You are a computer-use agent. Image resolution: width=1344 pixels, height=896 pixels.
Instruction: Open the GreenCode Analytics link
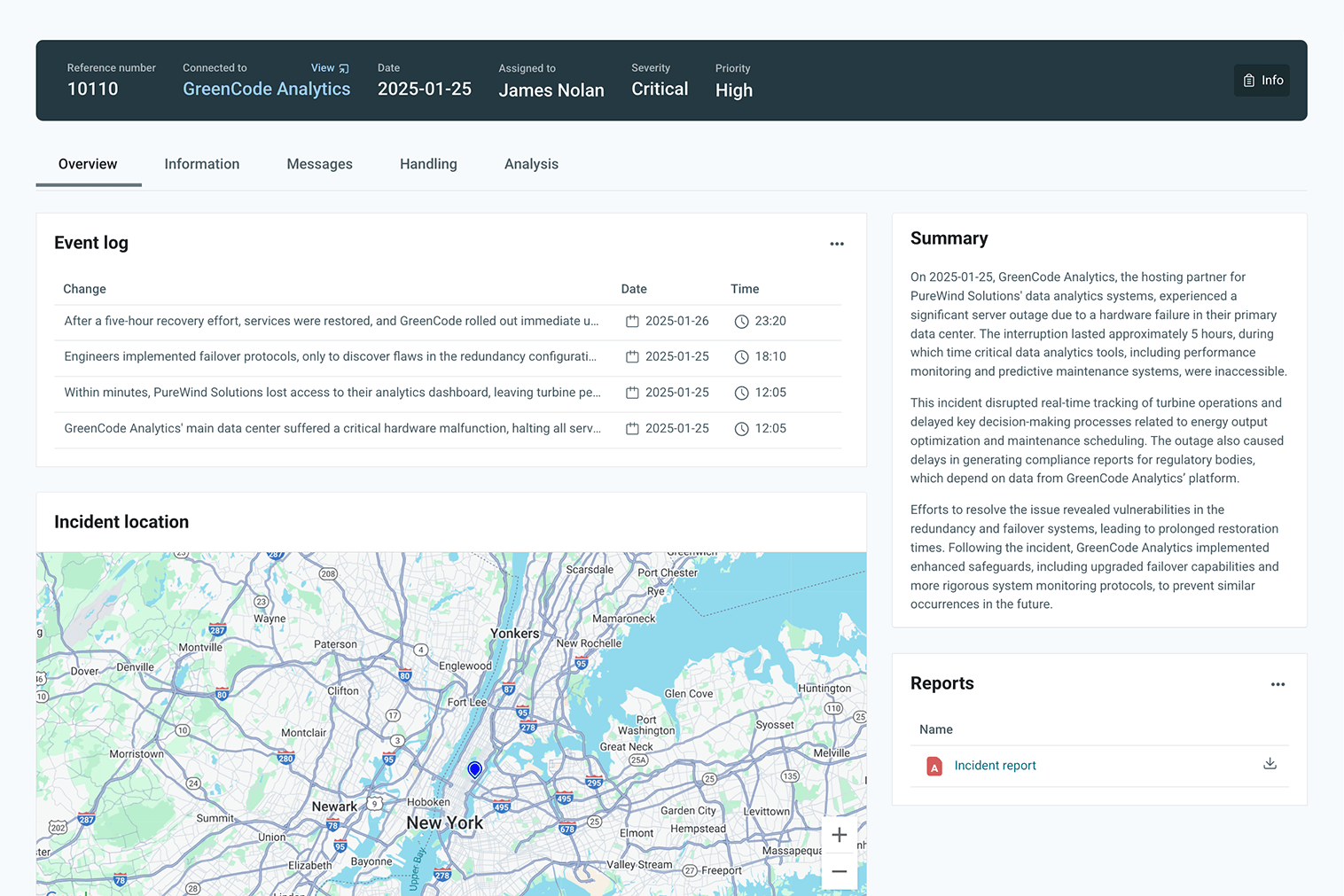(266, 90)
